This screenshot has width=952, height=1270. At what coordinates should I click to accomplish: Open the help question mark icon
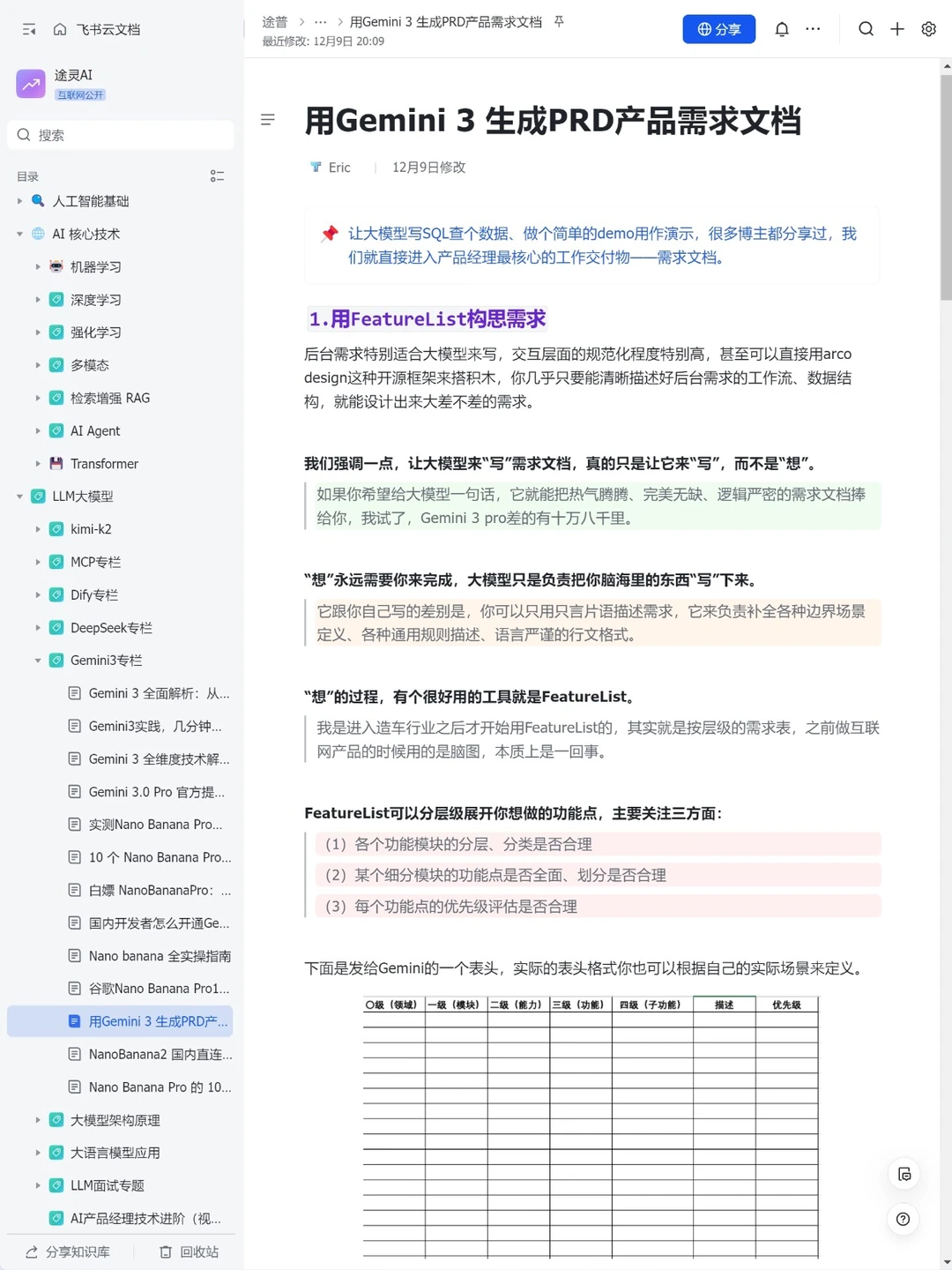point(903,1219)
